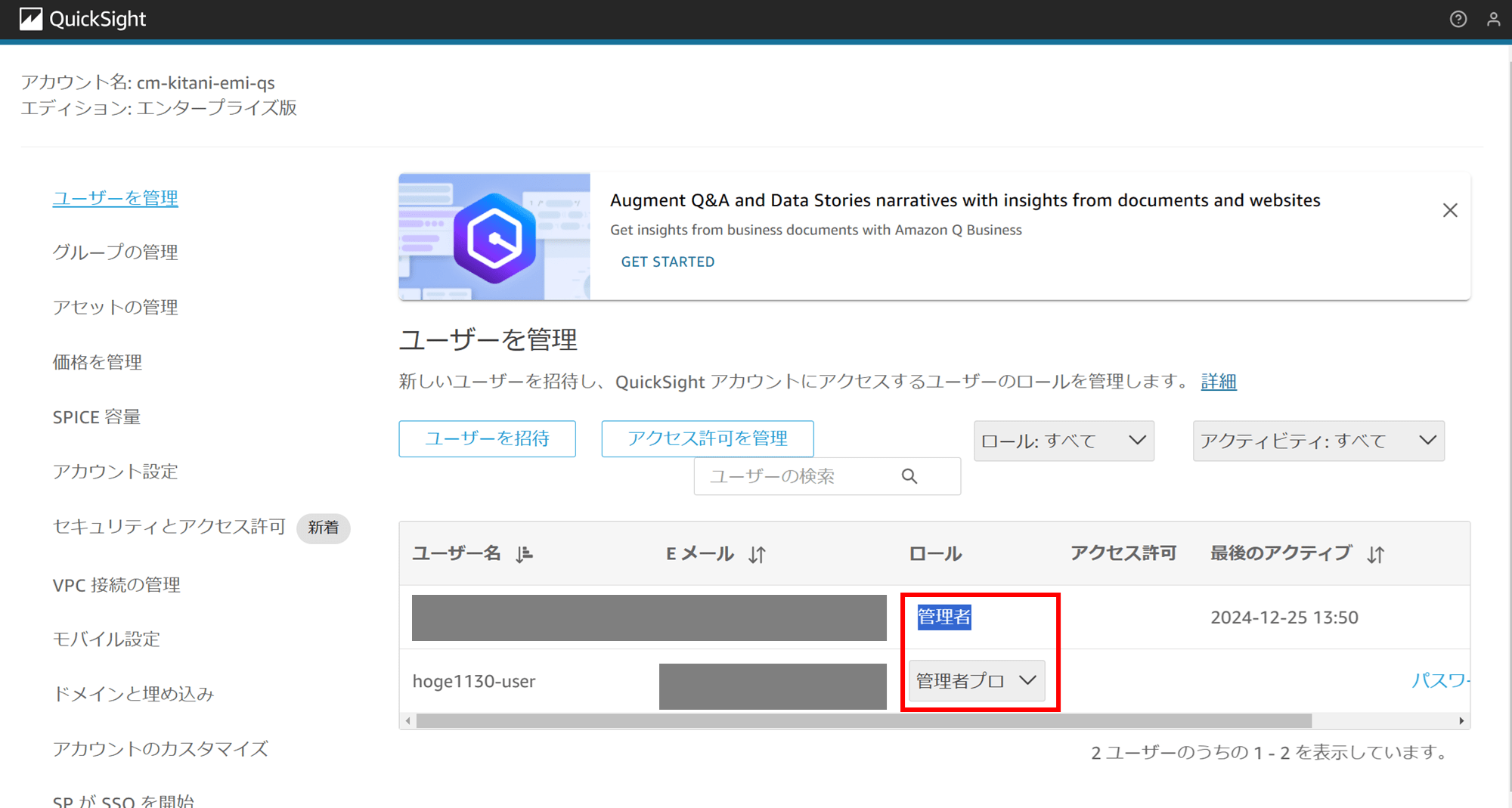This screenshot has width=1512, height=808.
Task: Sort by ユーザー名 column sort icon
Action: (x=524, y=555)
